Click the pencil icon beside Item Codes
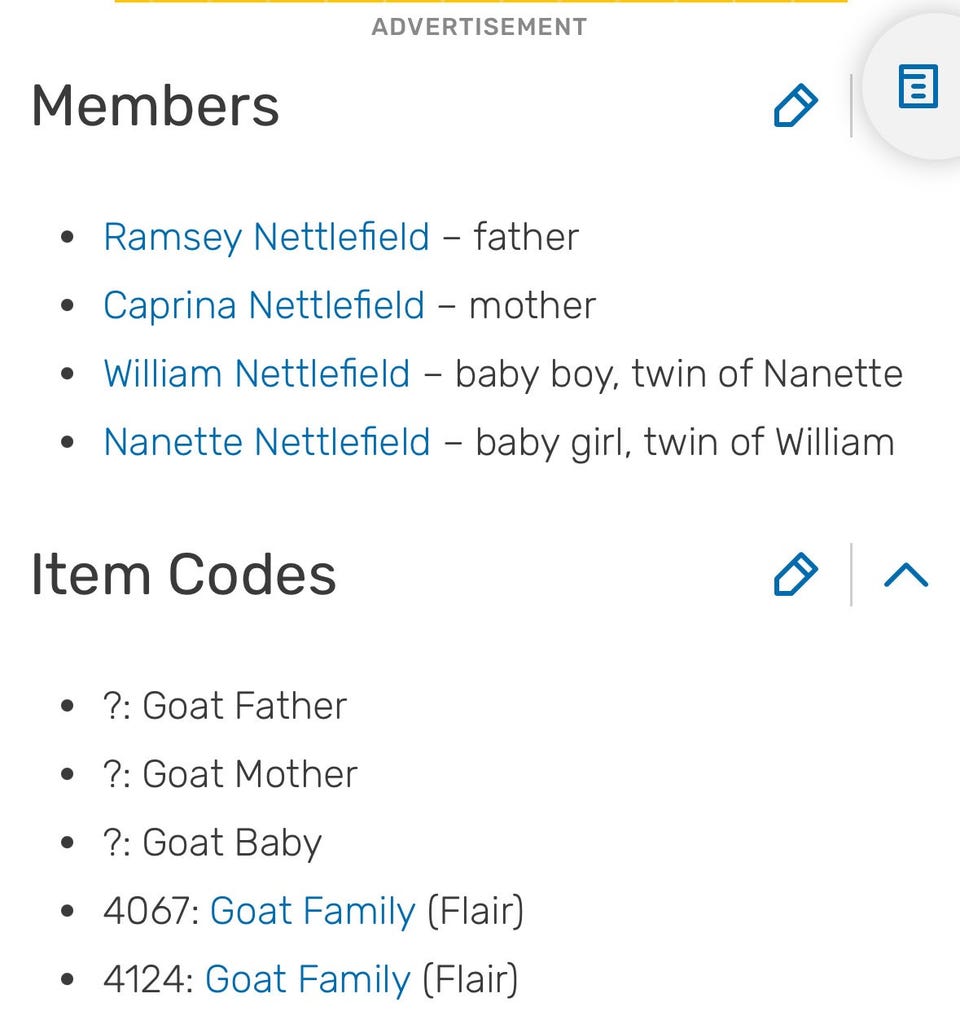The height and width of the screenshot is (1033, 960). (x=796, y=575)
